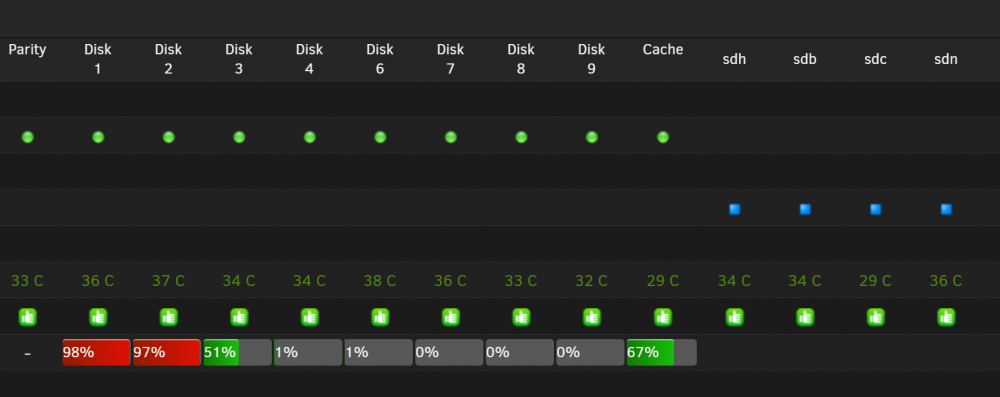Click the thumbs-up health icon for sdc

click(x=875, y=317)
